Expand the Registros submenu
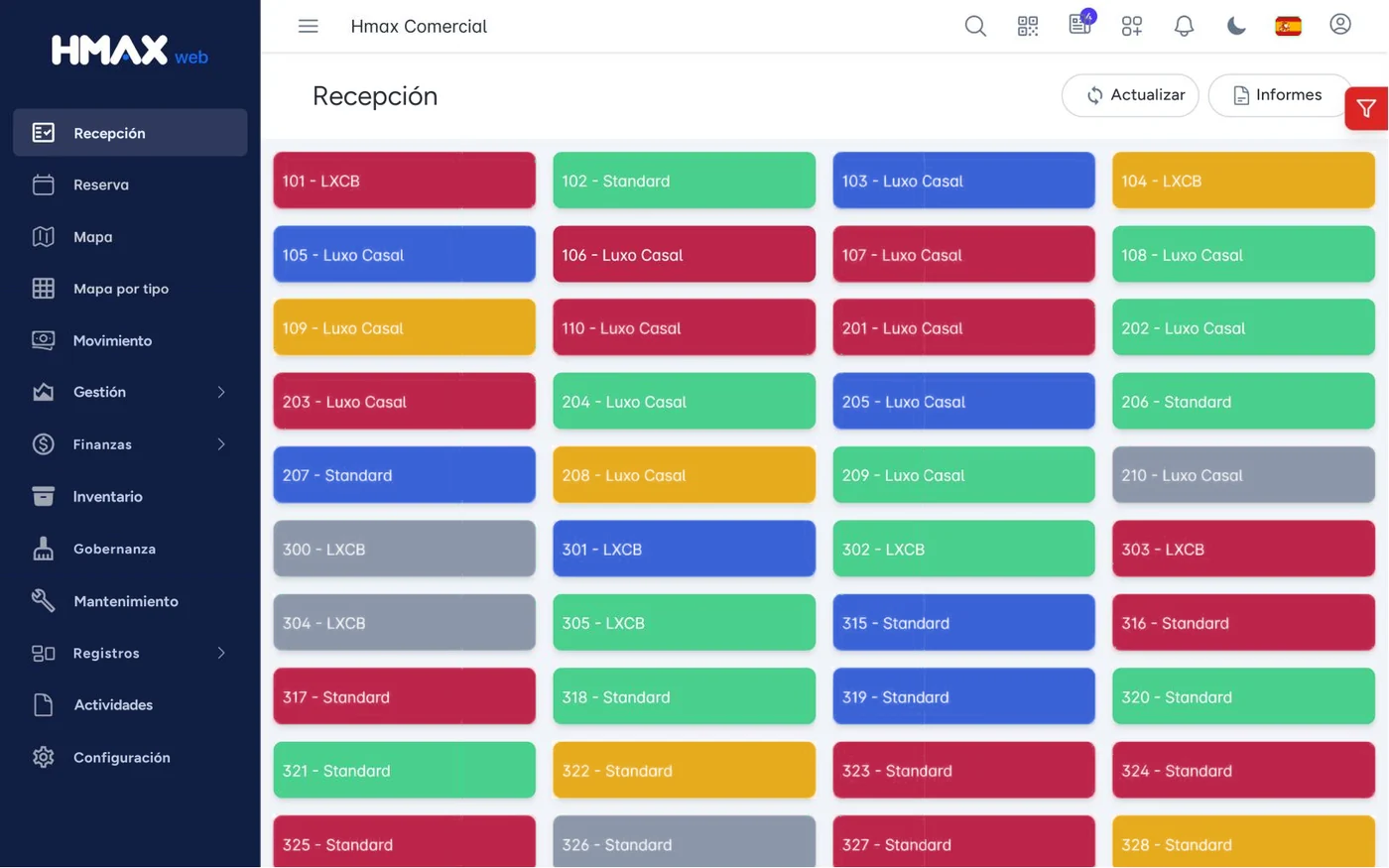 [130, 653]
